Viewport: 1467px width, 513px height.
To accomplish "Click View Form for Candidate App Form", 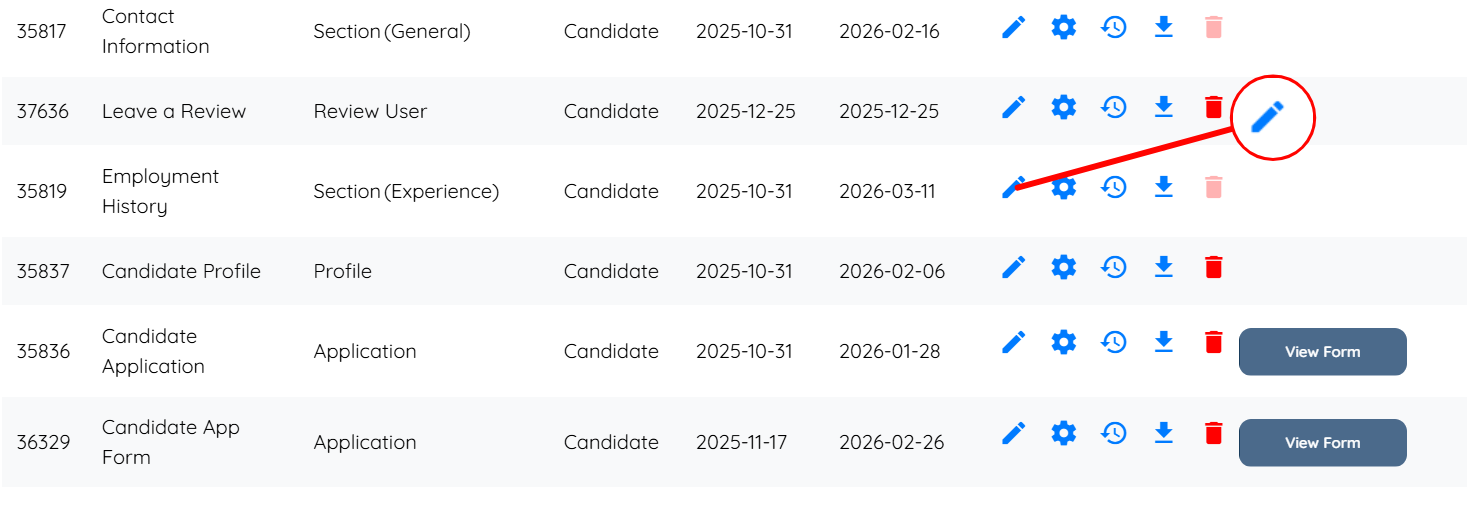I will point(1322,443).
